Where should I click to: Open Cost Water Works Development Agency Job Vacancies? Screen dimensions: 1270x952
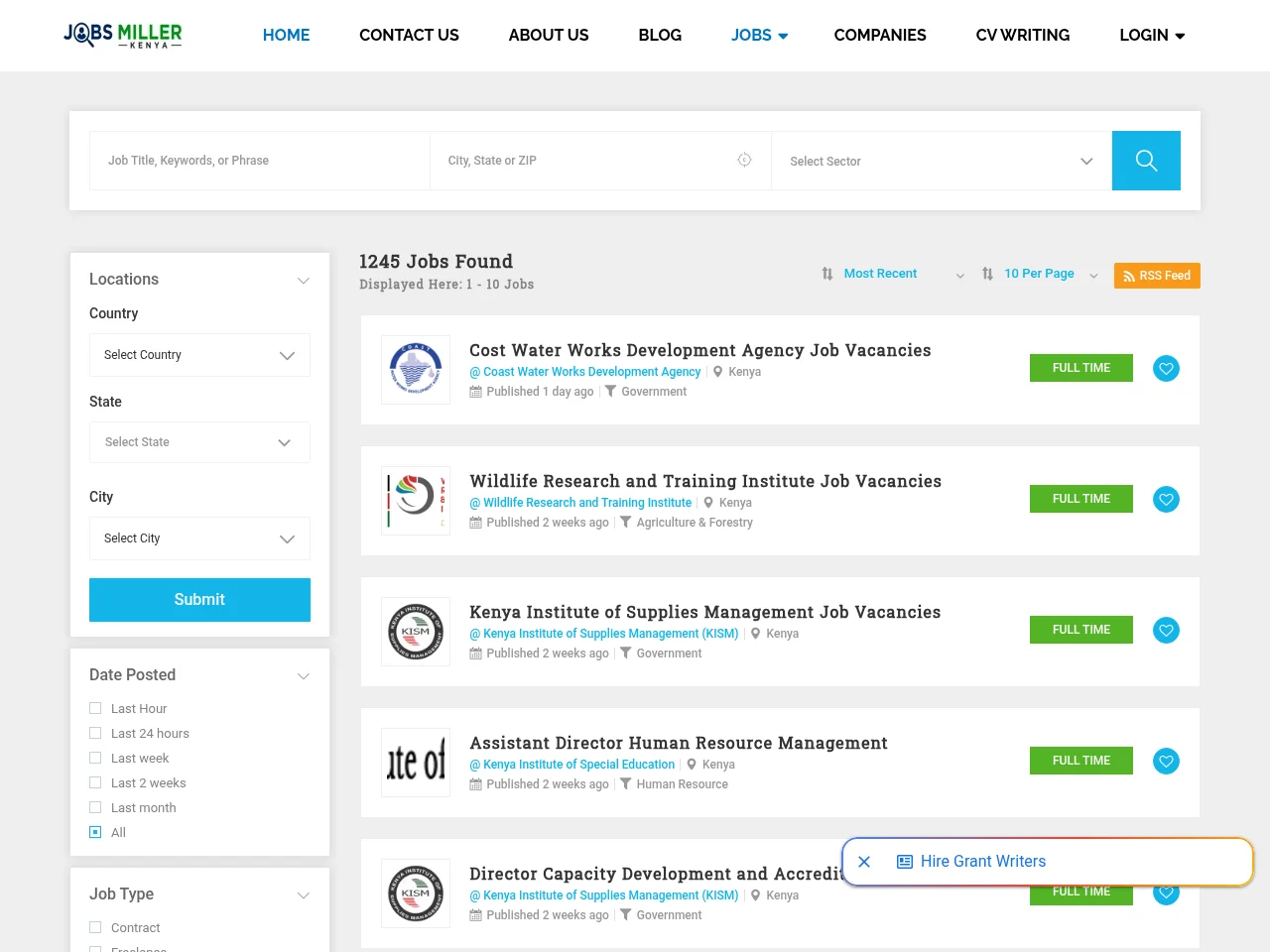pyautogui.click(x=700, y=350)
